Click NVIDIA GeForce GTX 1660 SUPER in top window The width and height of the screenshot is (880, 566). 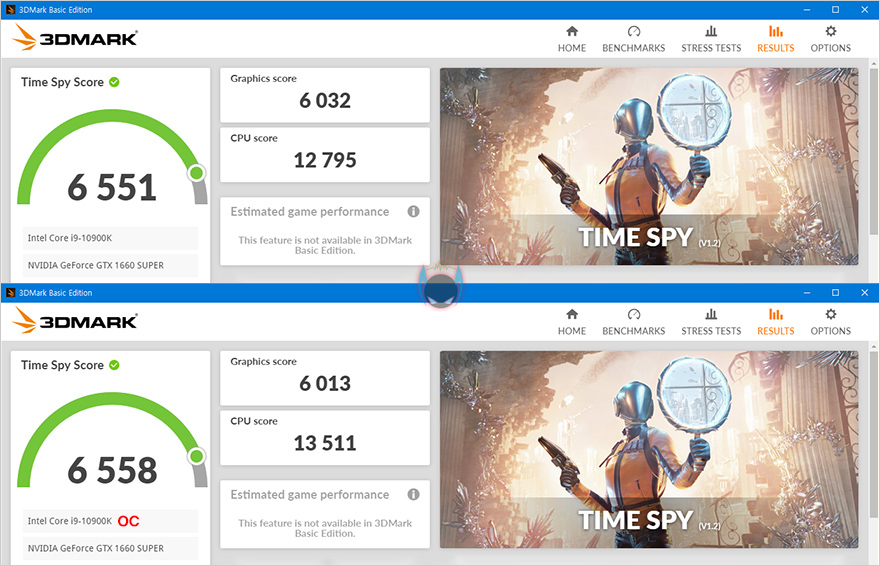pos(110,265)
